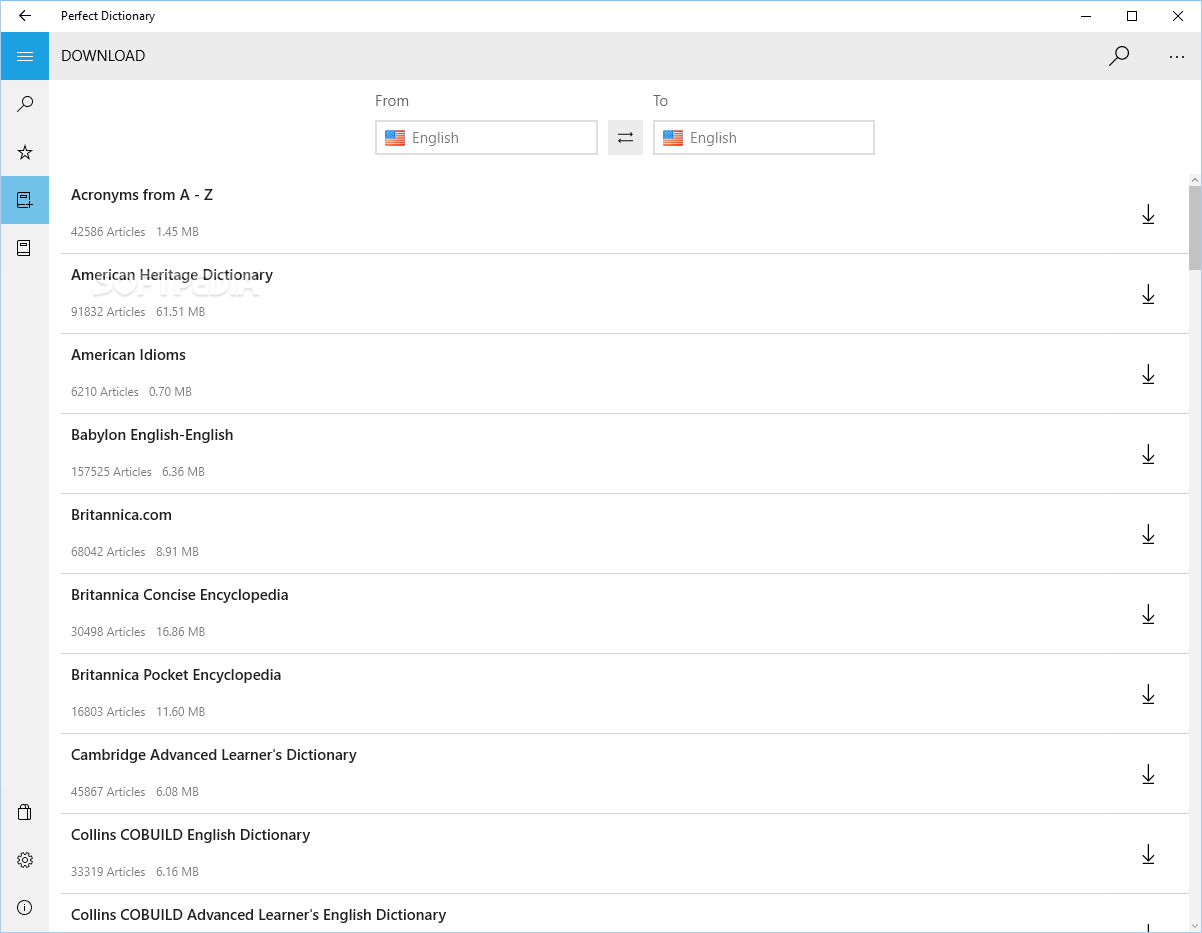Minimize the Perfect Dictionary window
This screenshot has width=1202, height=933.
[x=1086, y=16]
